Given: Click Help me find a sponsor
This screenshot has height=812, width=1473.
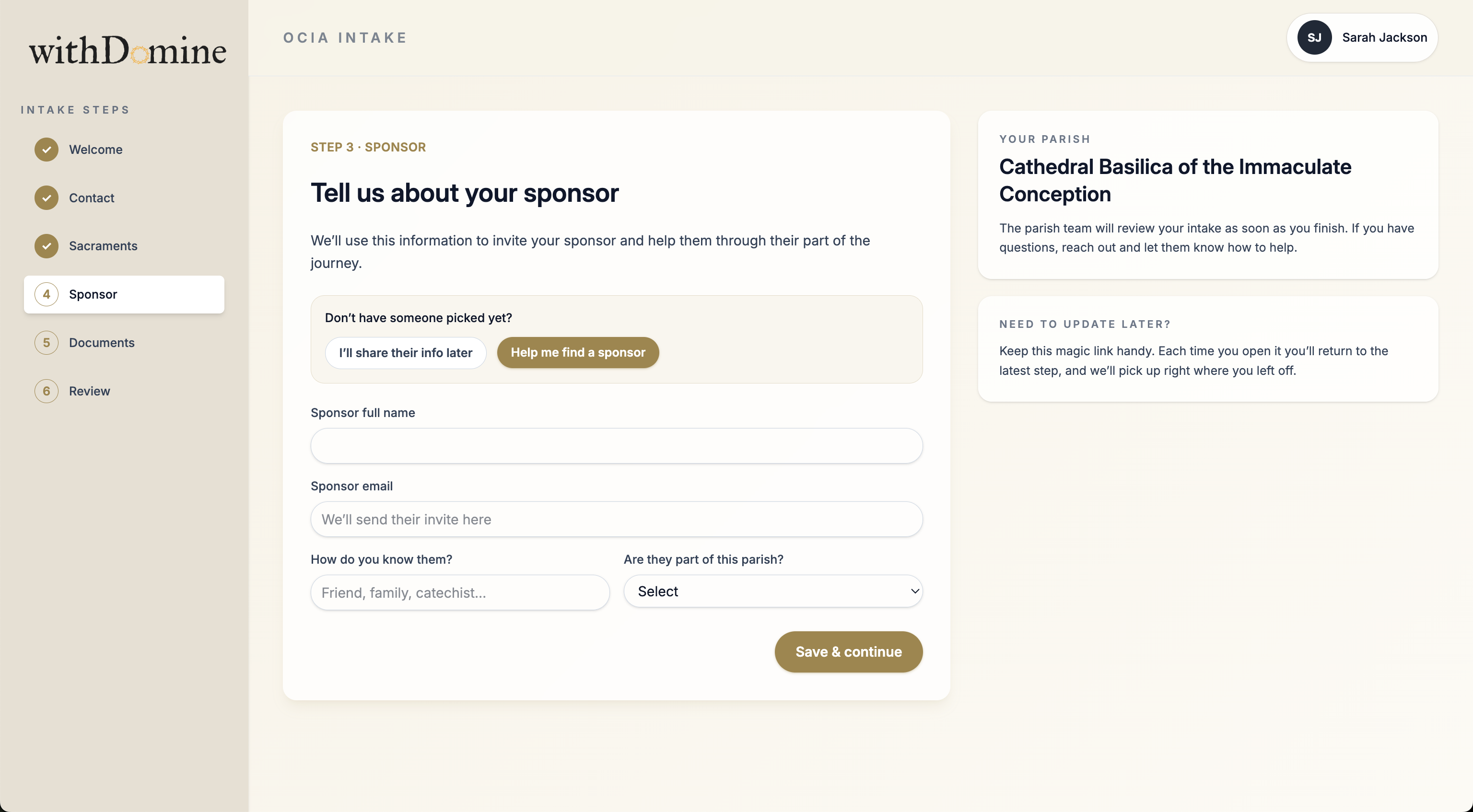Looking at the screenshot, I should (577, 353).
